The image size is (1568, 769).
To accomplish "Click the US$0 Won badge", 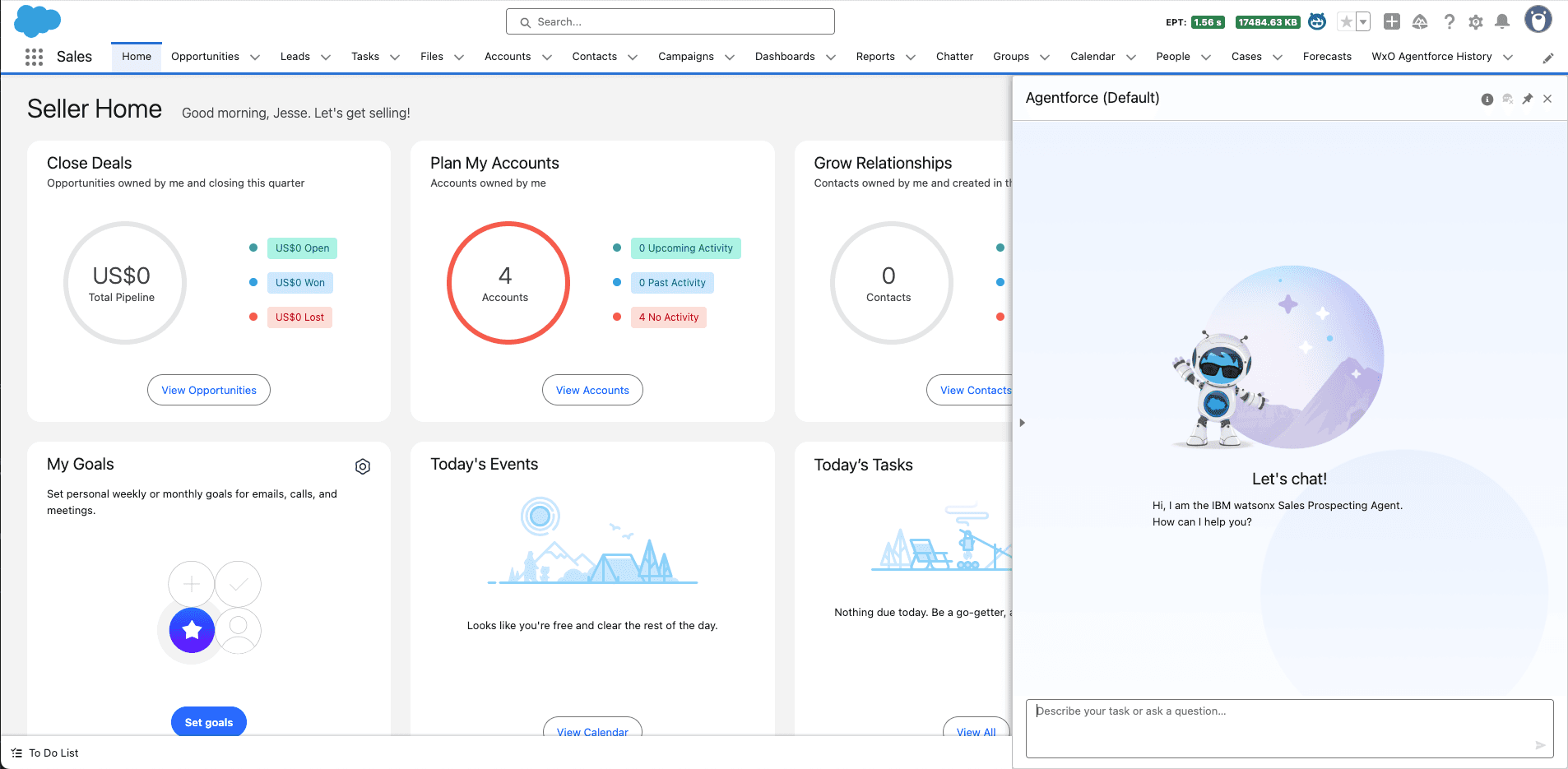I will [300, 283].
